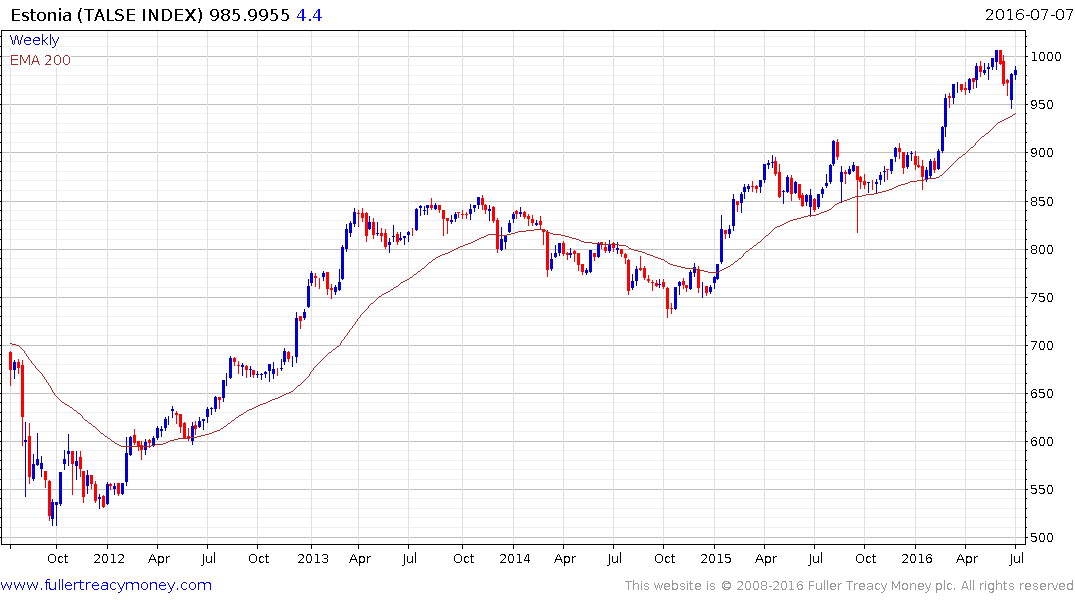Click the 800 price axis label
The image size is (1075, 600).
point(1042,250)
